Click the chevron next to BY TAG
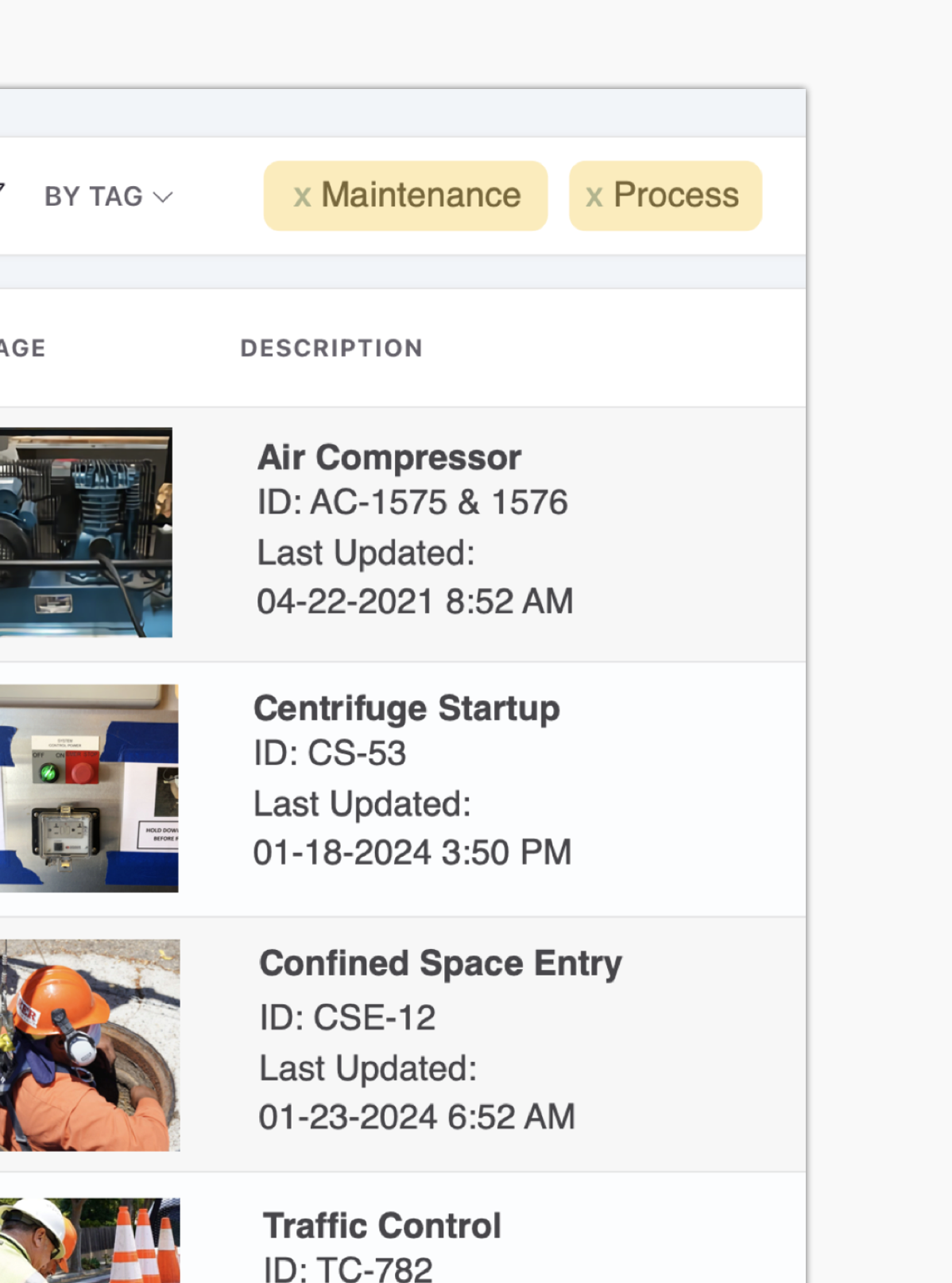The width and height of the screenshot is (952, 1283). [163, 197]
